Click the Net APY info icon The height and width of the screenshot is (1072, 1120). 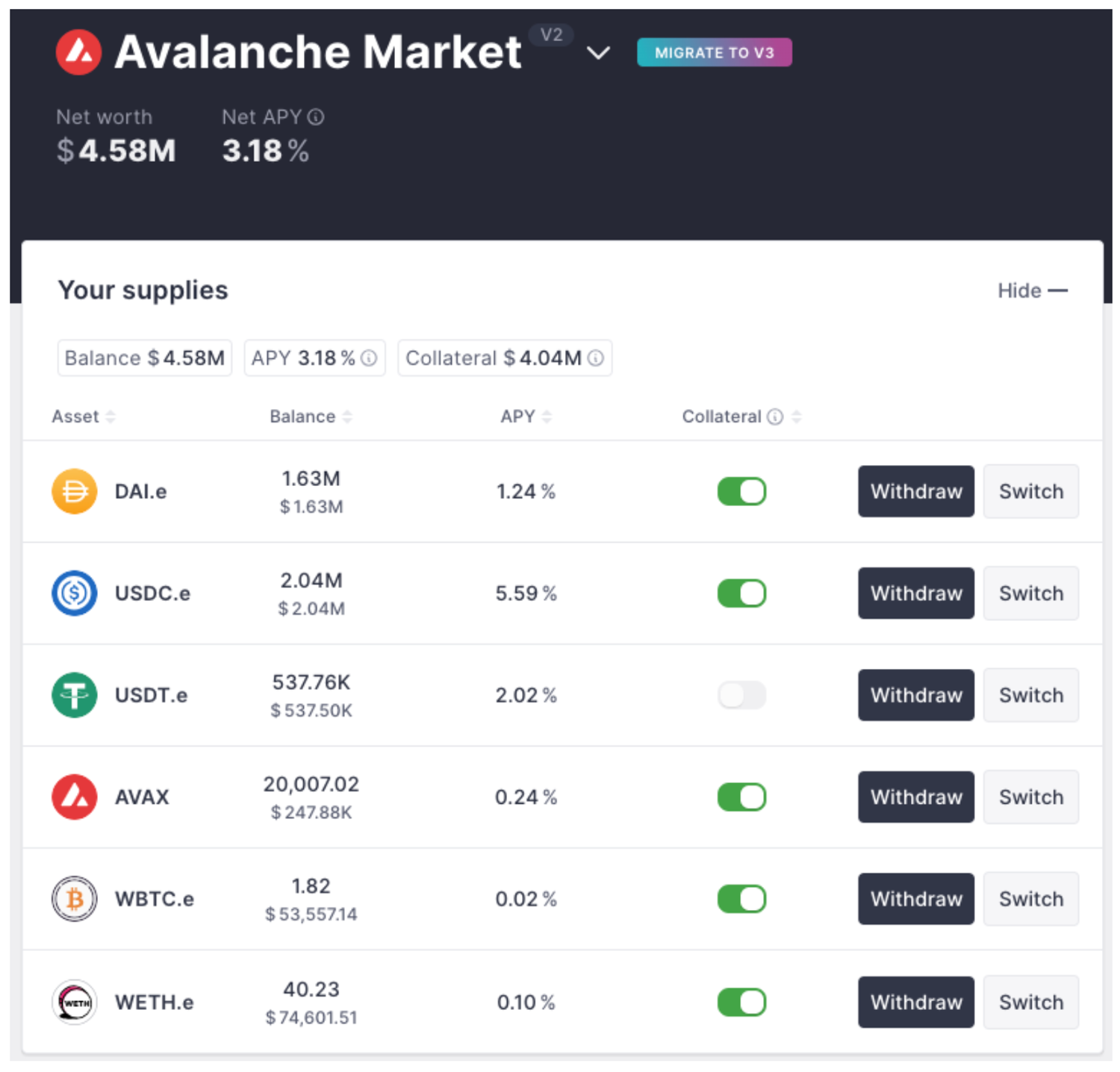316,117
